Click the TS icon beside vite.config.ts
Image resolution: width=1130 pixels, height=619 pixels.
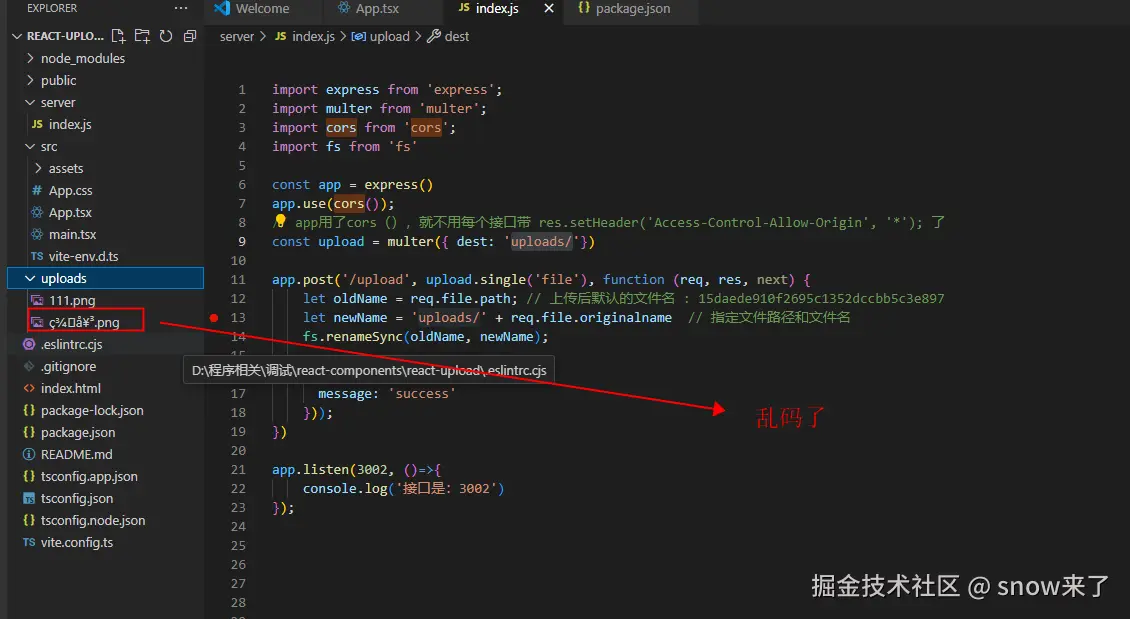point(29,543)
